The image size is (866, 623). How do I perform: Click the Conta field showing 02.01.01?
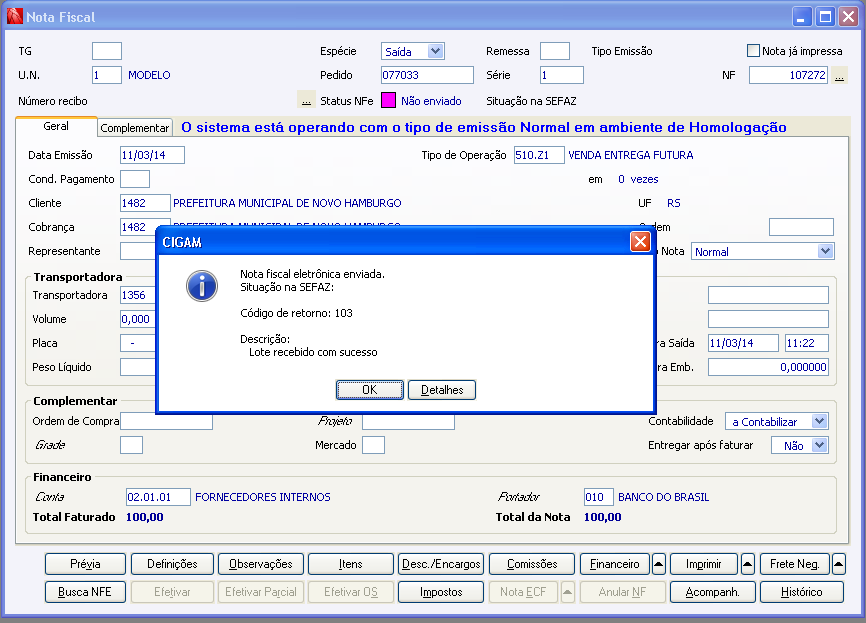[x=158, y=497]
